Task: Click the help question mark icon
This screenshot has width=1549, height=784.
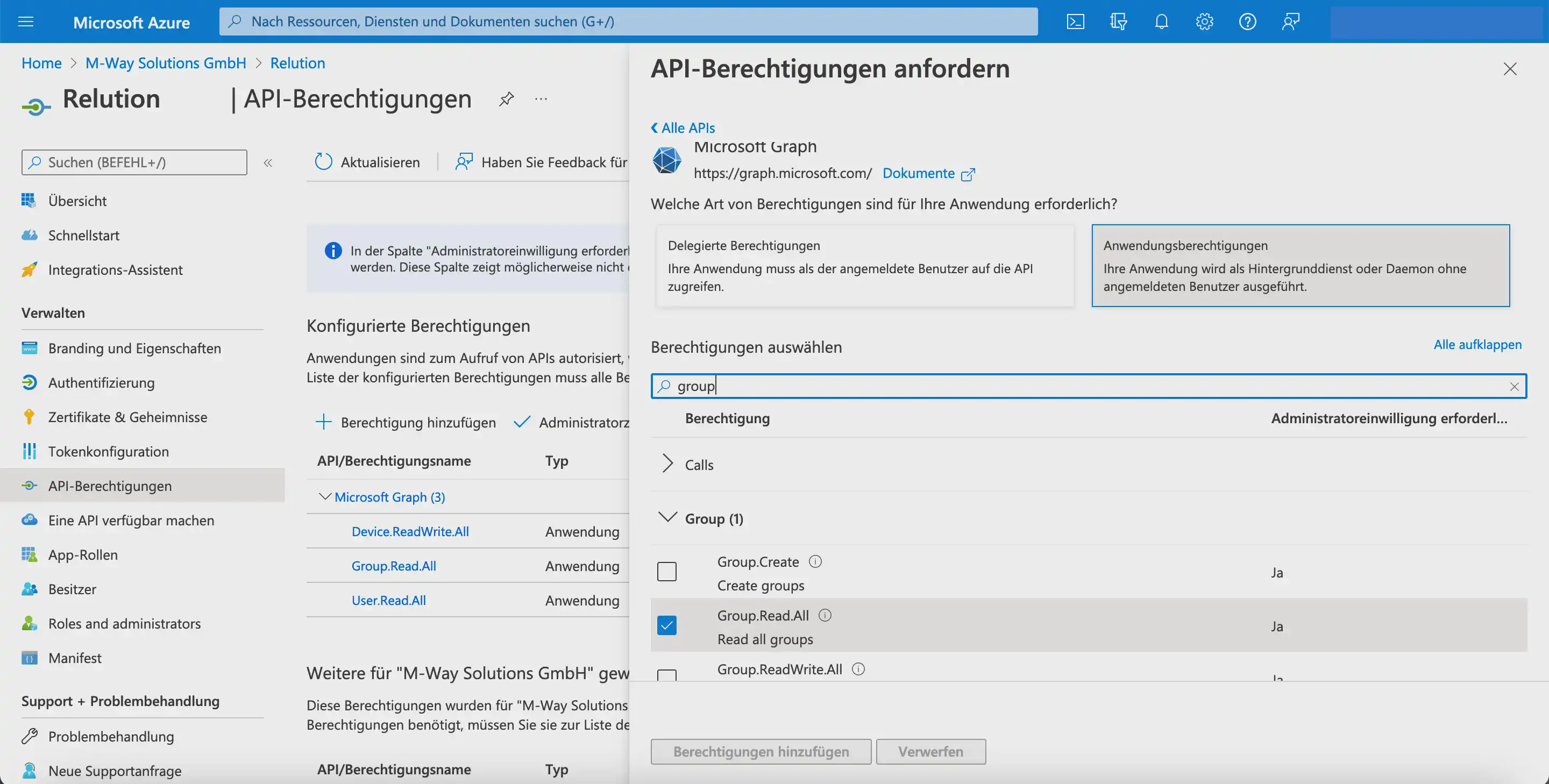Action: 1247,22
